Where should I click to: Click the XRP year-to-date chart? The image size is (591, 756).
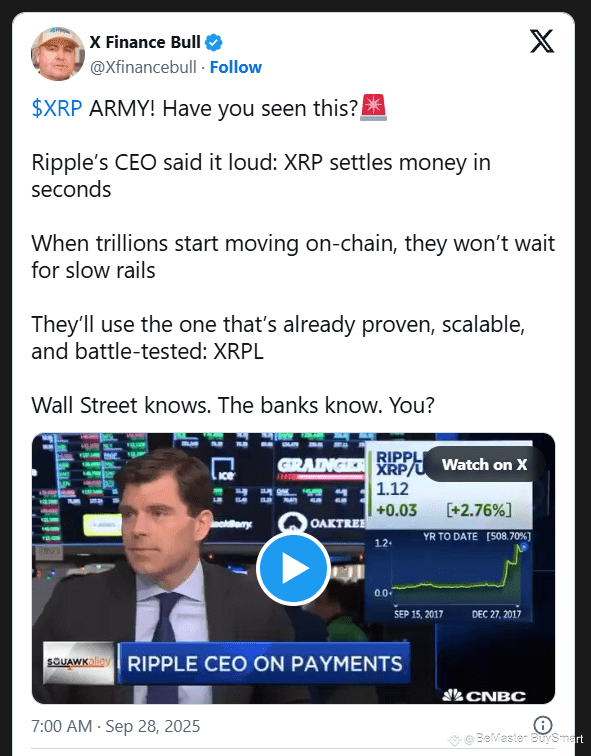(450, 576)
